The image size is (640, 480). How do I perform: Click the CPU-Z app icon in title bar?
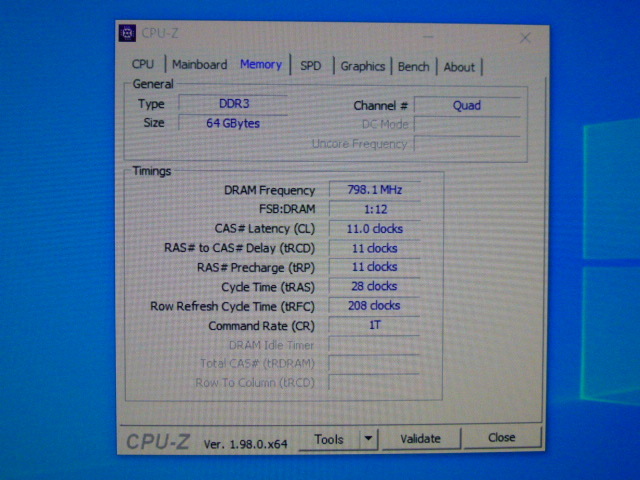127,33
